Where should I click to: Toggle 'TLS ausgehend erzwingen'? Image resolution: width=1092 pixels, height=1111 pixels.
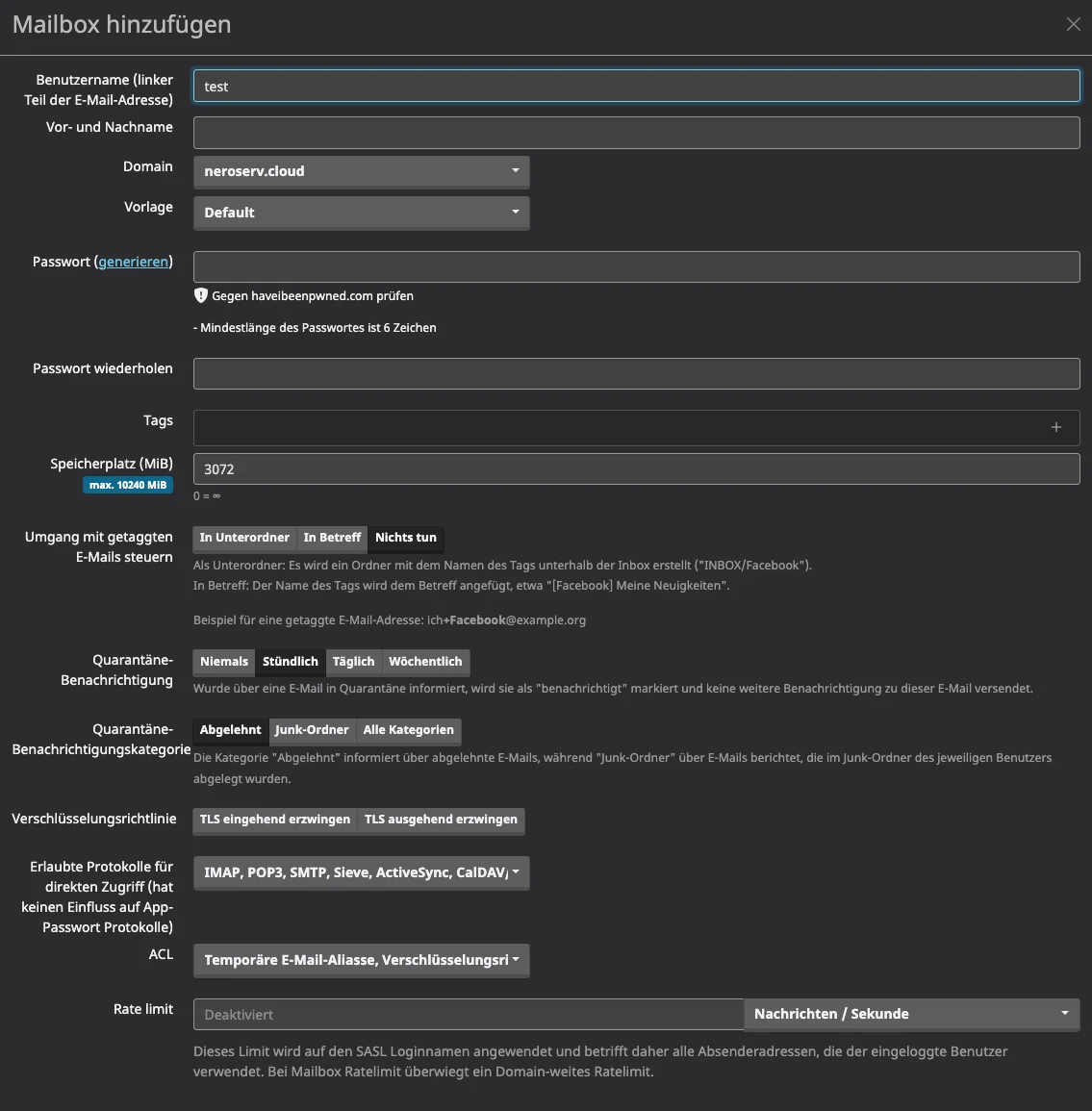click(x=441, y=820)
